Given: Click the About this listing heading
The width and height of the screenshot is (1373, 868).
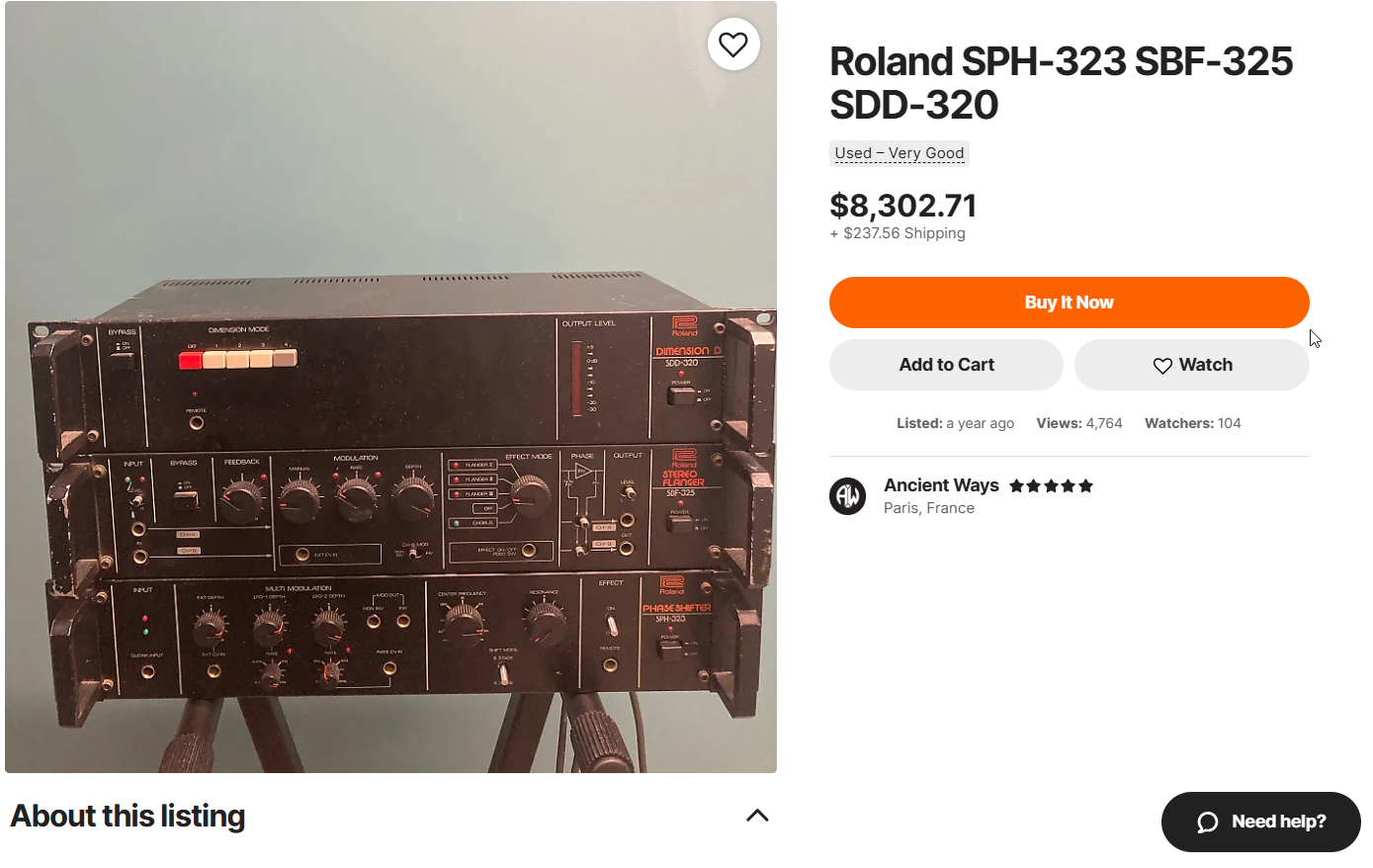Looking at the screenshot, I should [128, 817].
